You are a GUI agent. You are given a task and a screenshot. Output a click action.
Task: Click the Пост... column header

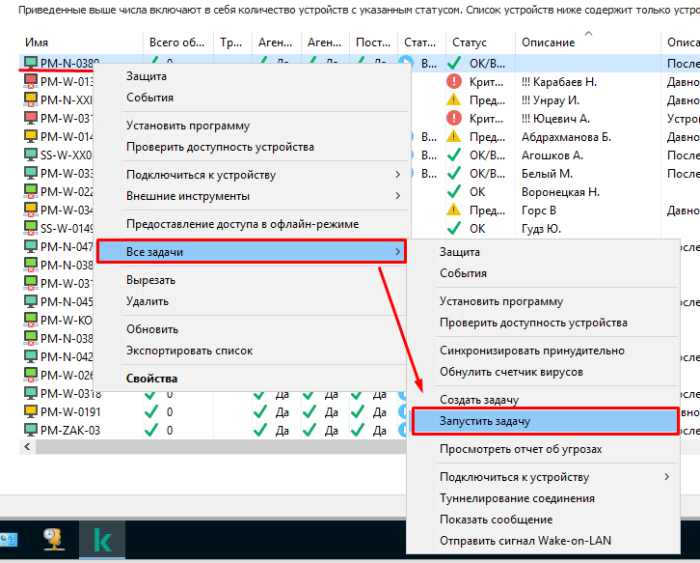point(373,42)
